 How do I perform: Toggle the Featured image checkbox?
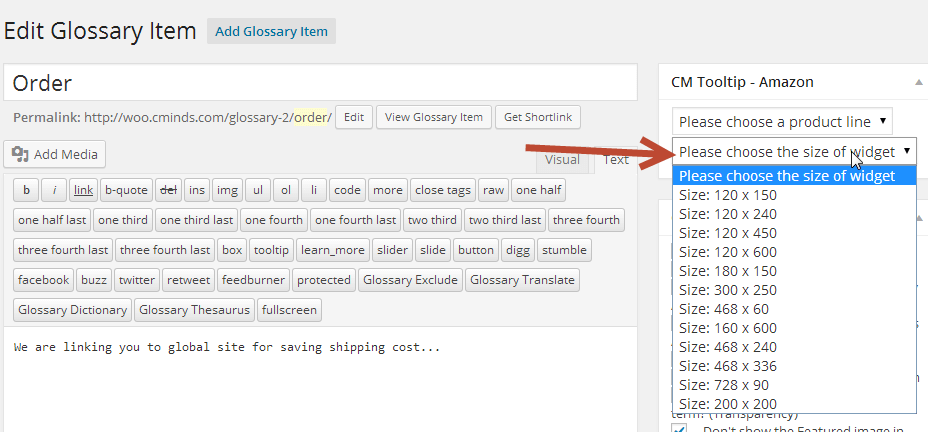click(x=680, y=428)
